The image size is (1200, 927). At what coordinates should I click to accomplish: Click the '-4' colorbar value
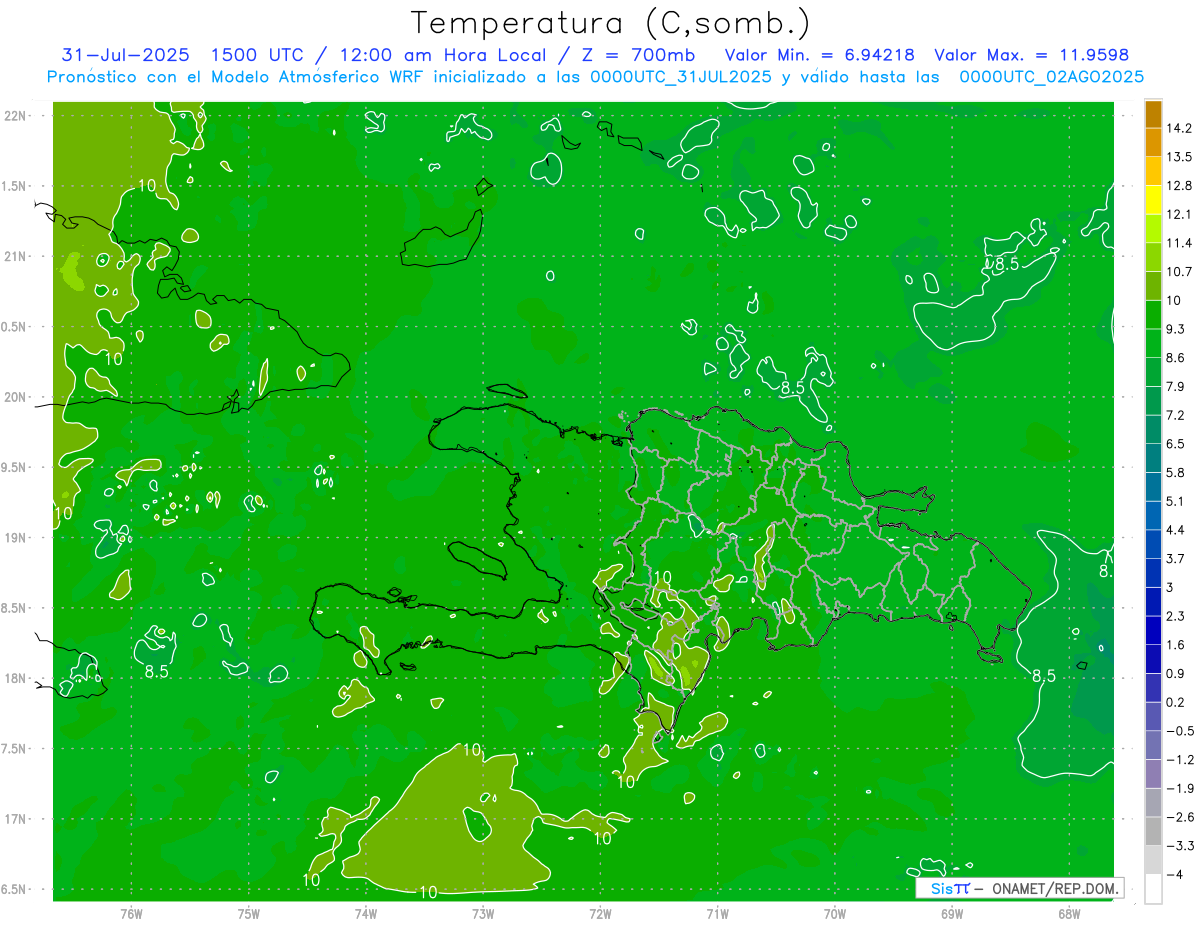(x=1175, y=875)
